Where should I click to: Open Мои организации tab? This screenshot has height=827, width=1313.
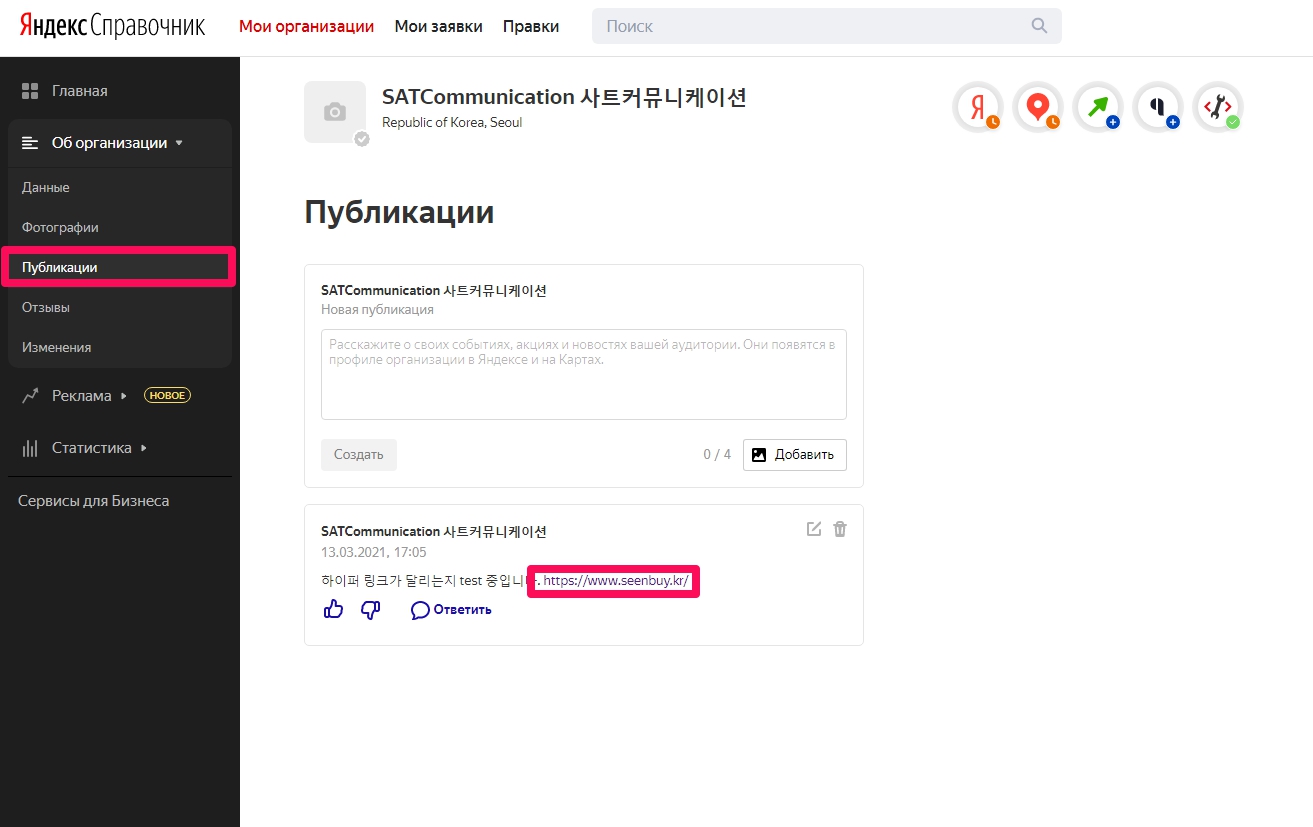[306, 26]
